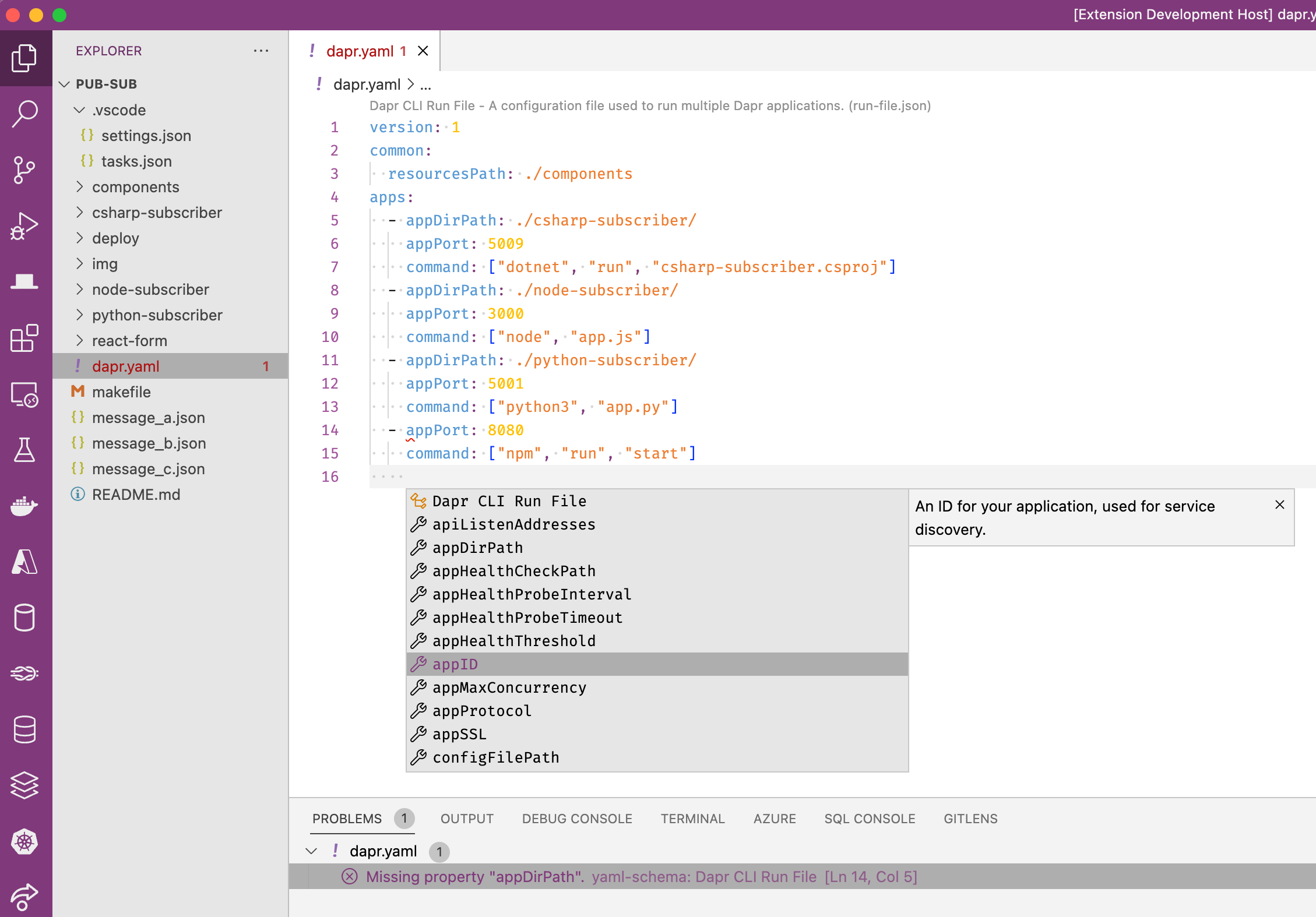Open makefile in the explorer
Viewport: 1316px width, 917px height.
pyautogui.click(x=121, y=392)
